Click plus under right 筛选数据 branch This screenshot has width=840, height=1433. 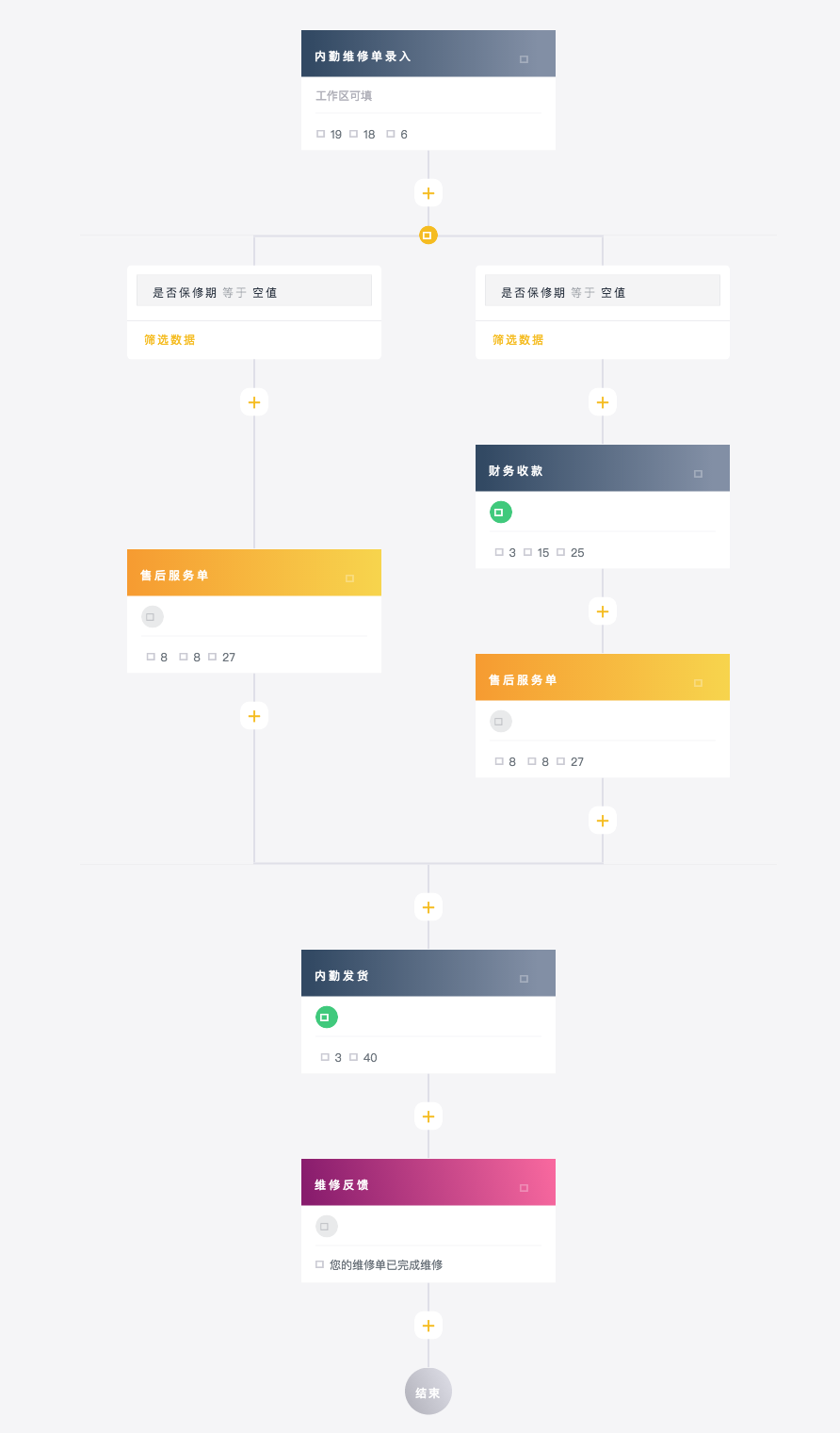pyautogui.click(x=603, y=402)
